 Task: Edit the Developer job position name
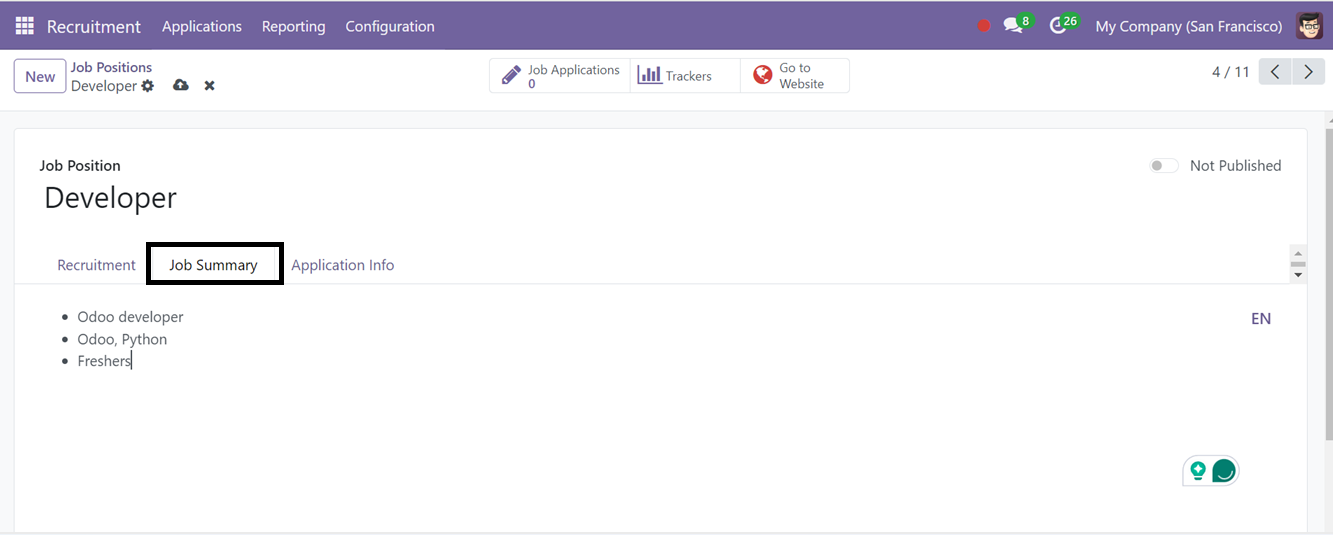(x=111, y=198)
